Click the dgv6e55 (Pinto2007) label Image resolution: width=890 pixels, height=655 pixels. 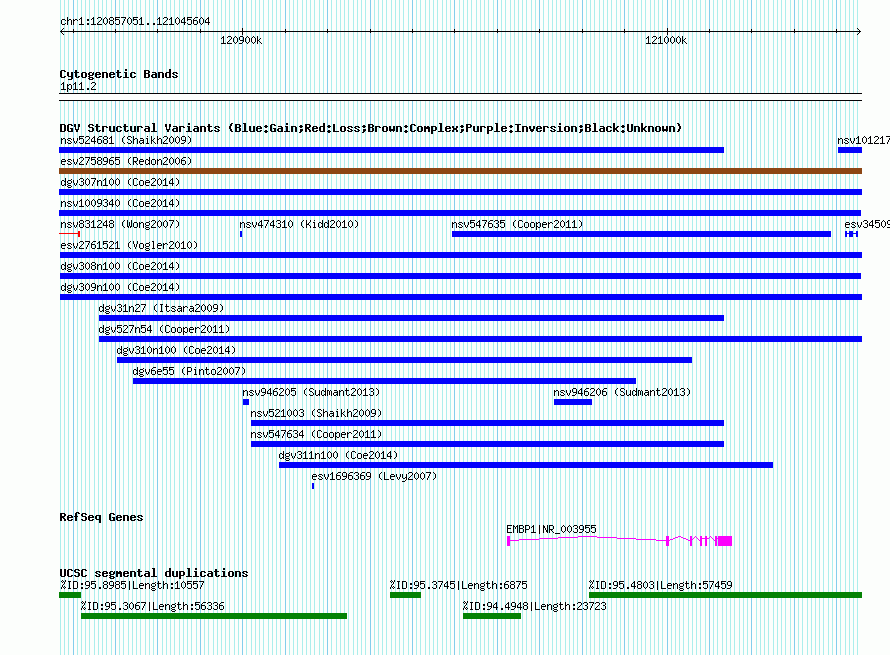click(x=189, y=371)
